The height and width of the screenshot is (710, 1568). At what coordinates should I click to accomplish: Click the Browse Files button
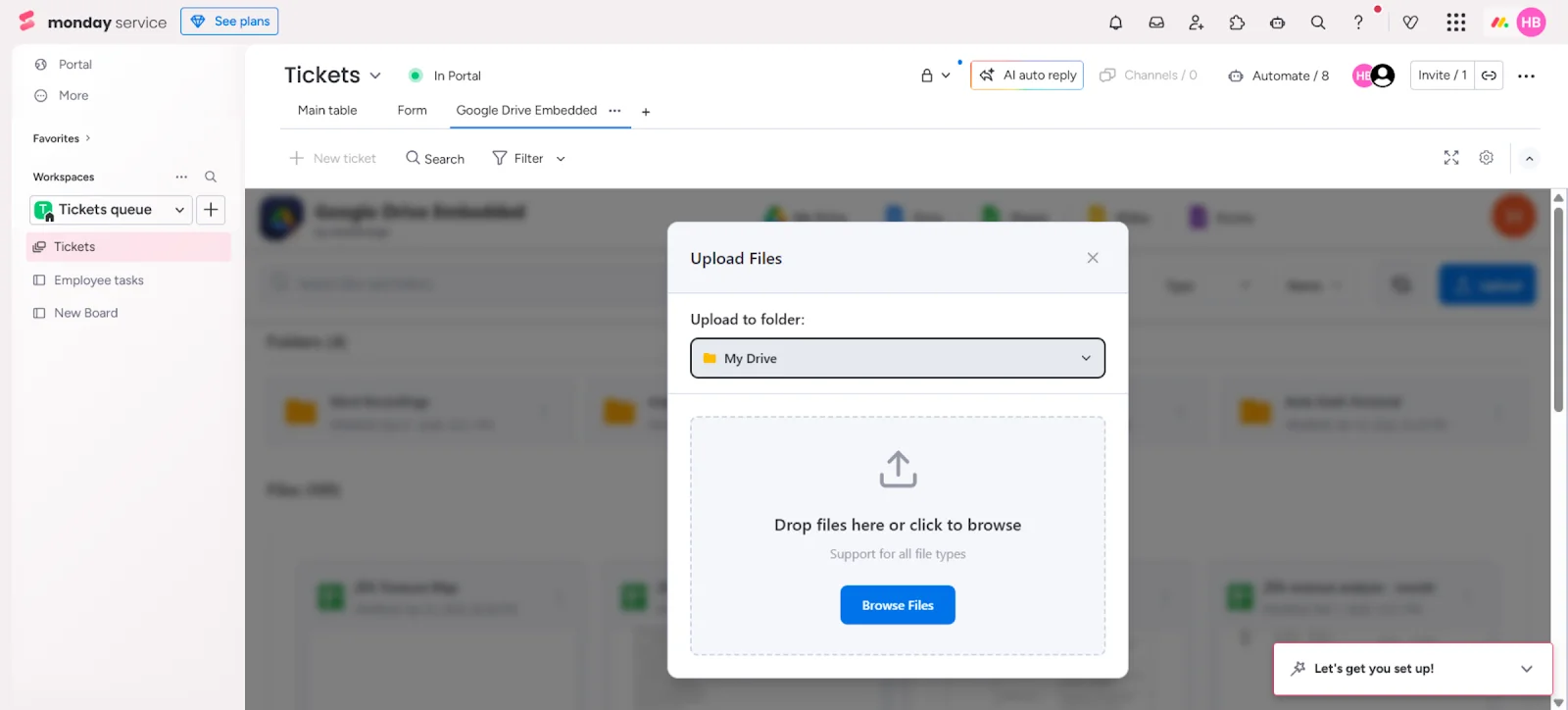tap(897, 605)
